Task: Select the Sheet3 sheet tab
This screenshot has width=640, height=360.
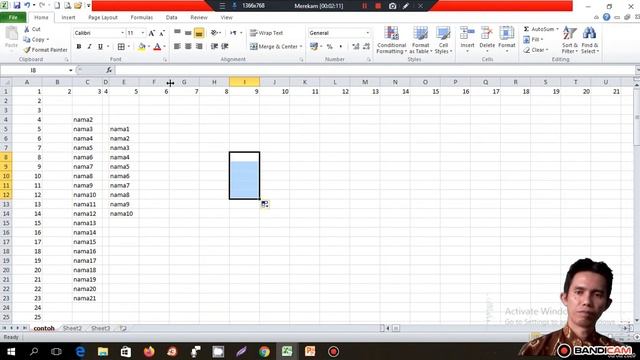Action: tap(100, 328)
